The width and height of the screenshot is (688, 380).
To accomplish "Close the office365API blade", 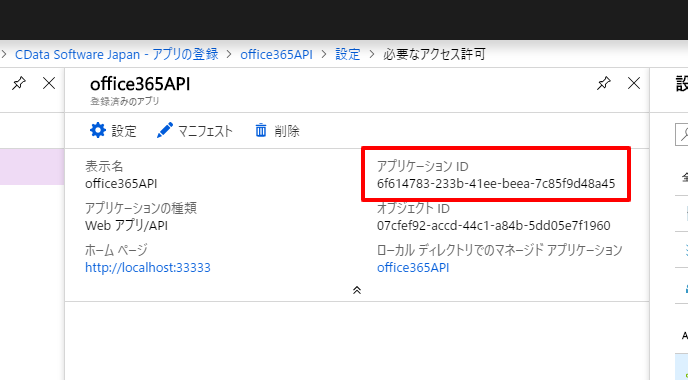I will [634, 83].
